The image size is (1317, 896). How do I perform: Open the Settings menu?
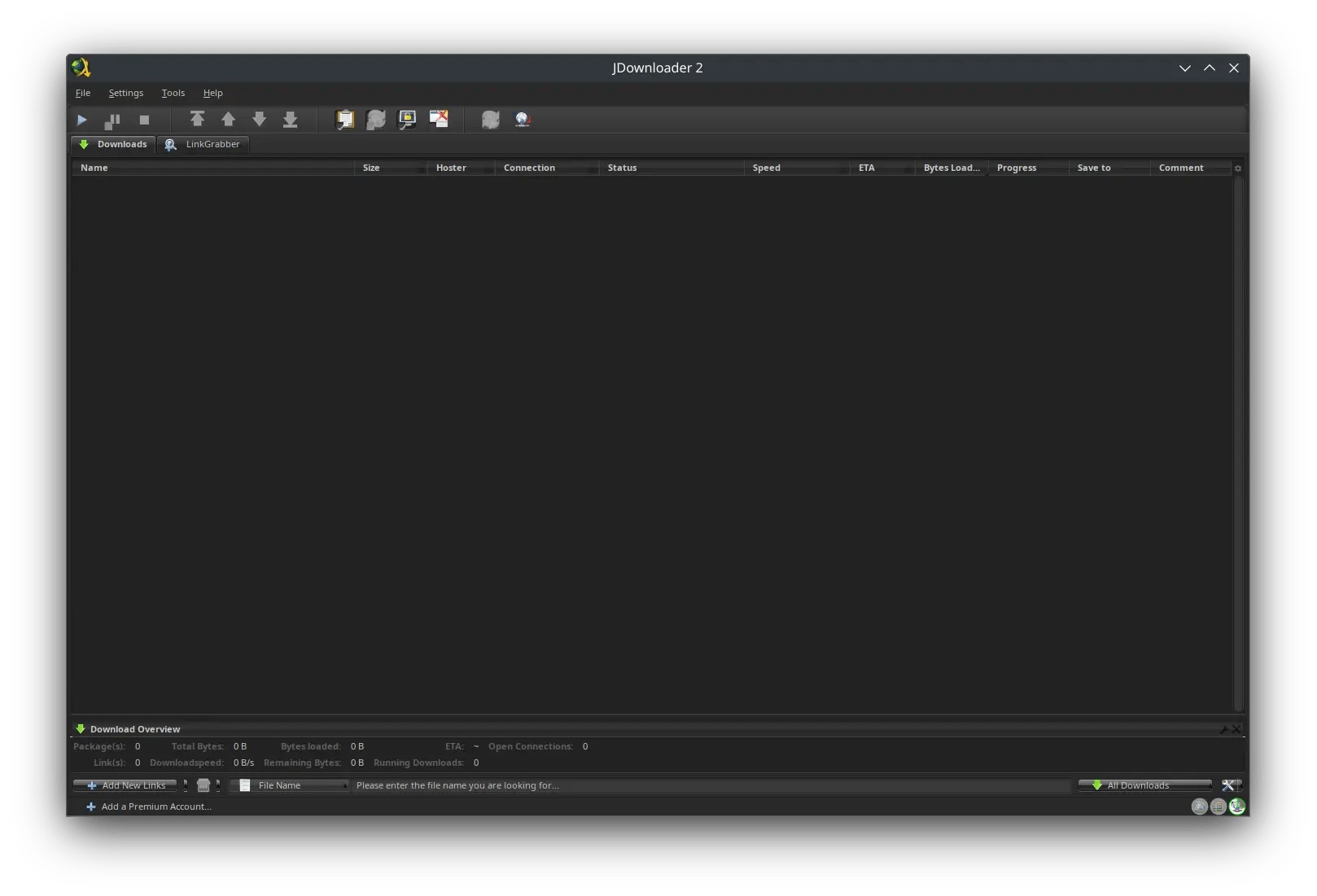click(x=126, y=93)
